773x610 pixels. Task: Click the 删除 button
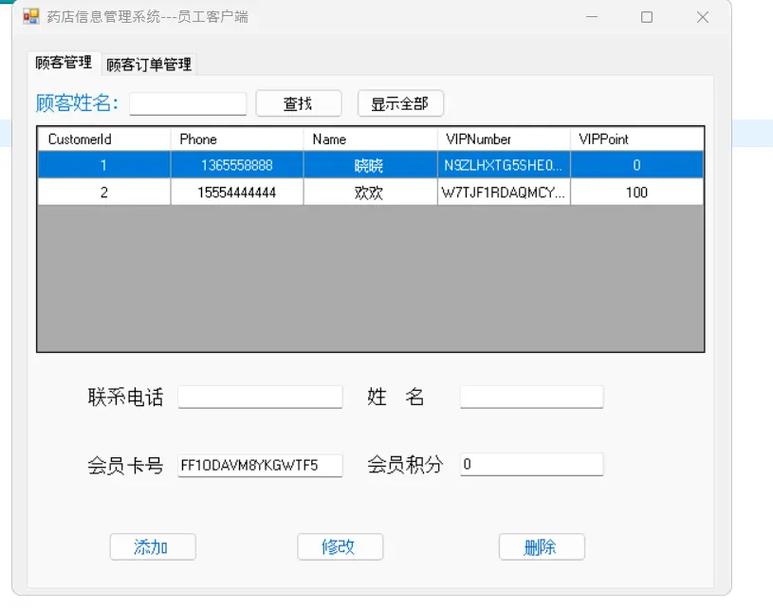coord(542,547)
